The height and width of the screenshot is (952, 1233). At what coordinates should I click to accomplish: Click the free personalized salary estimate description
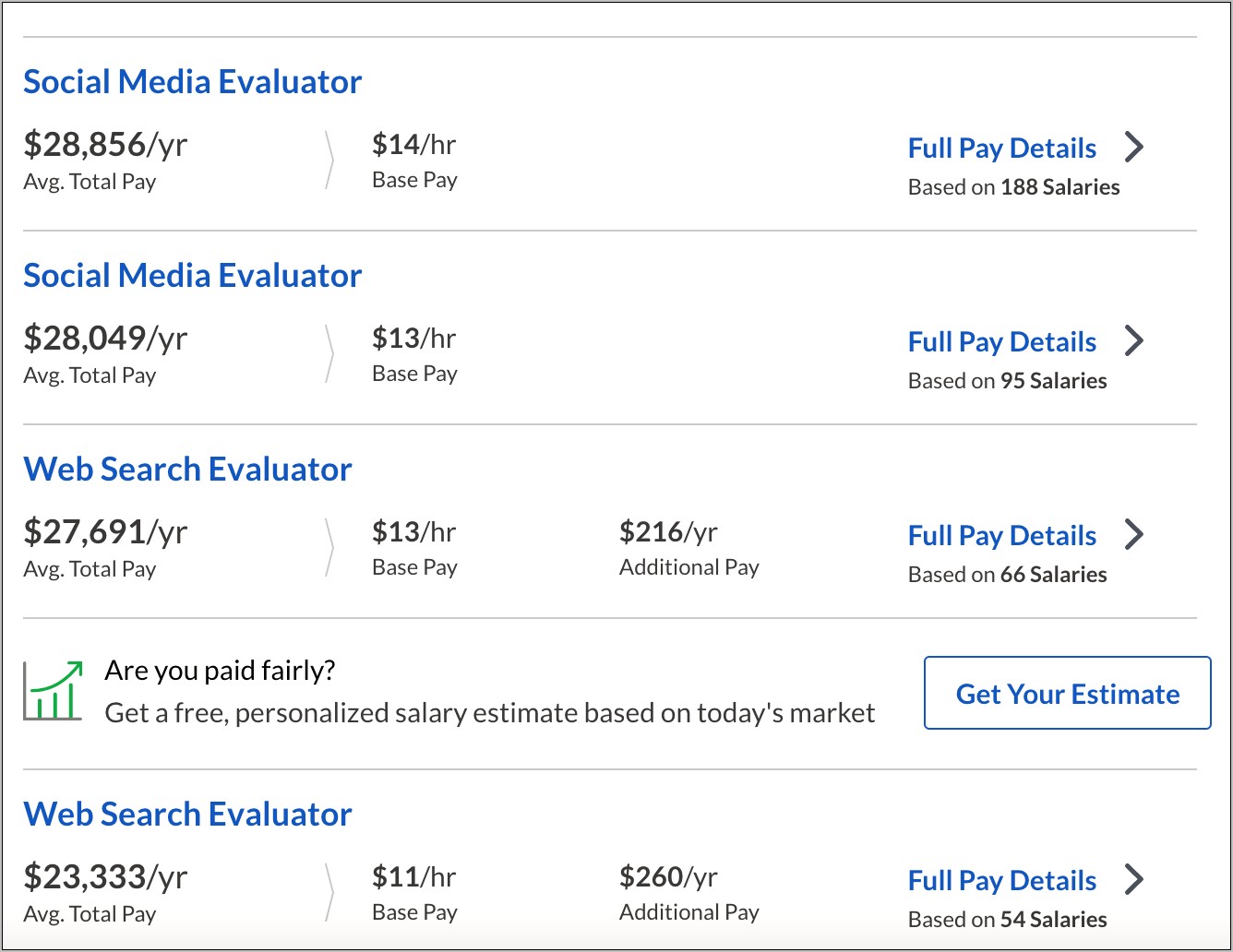point(490,713)
